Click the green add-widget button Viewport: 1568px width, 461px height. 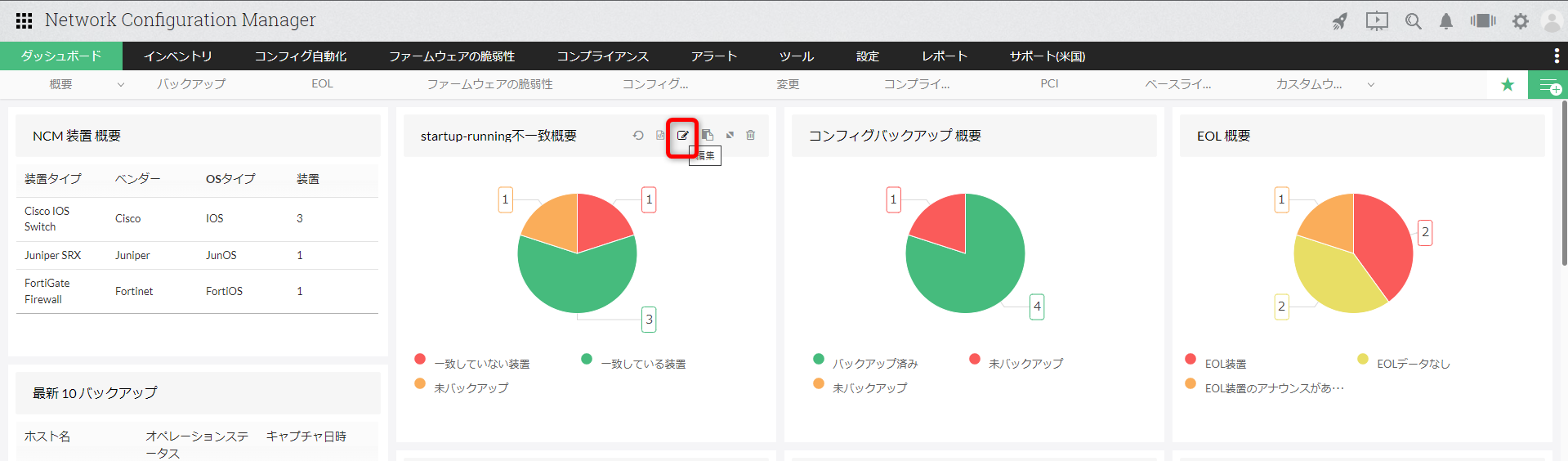coord(1548,85)
